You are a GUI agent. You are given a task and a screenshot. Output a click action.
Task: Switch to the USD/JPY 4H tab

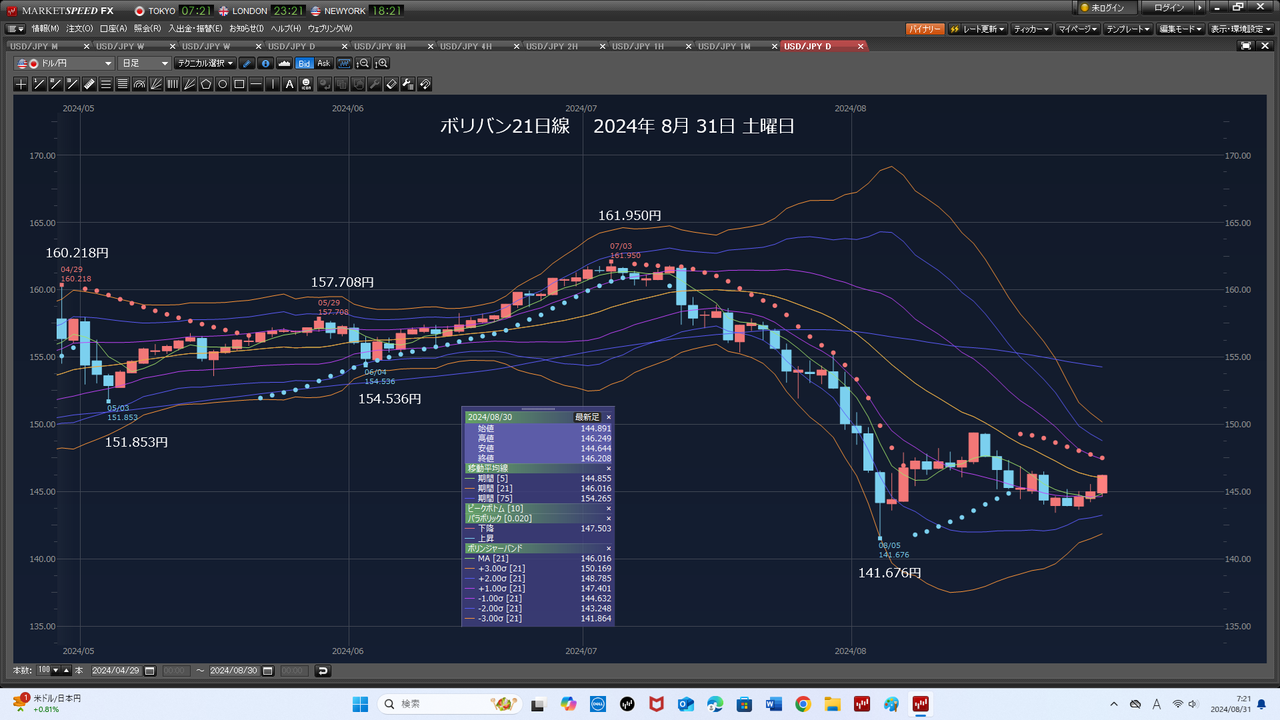(x=467, y=46)
